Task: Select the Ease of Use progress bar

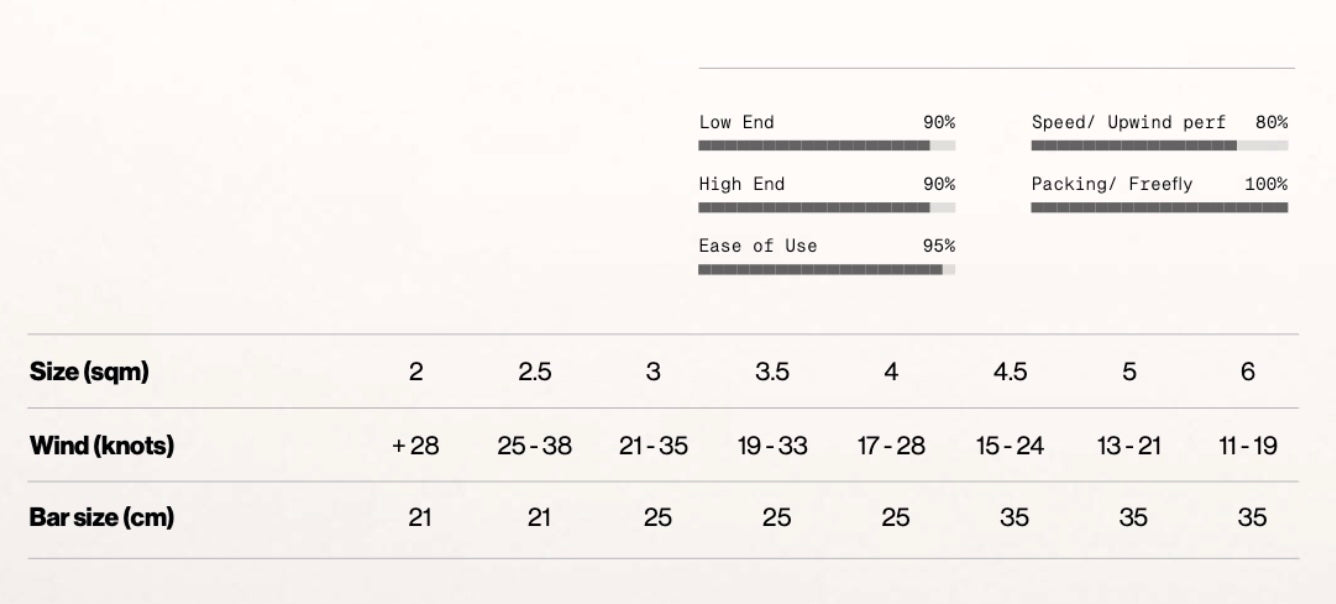Action: pos(826,269)
